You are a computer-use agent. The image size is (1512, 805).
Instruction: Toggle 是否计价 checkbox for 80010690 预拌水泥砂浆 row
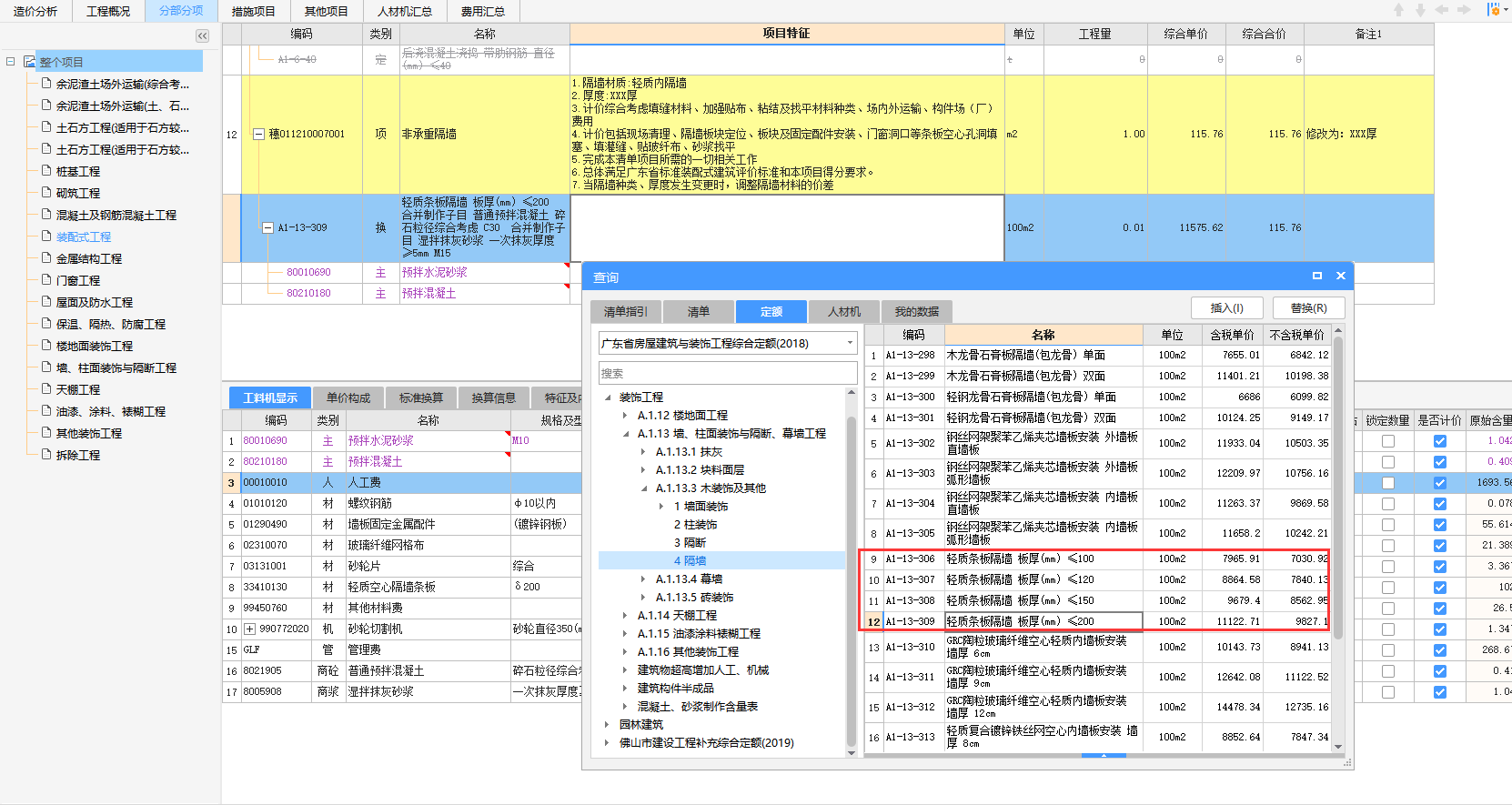pyautogui.click(x=1439, y=440)
